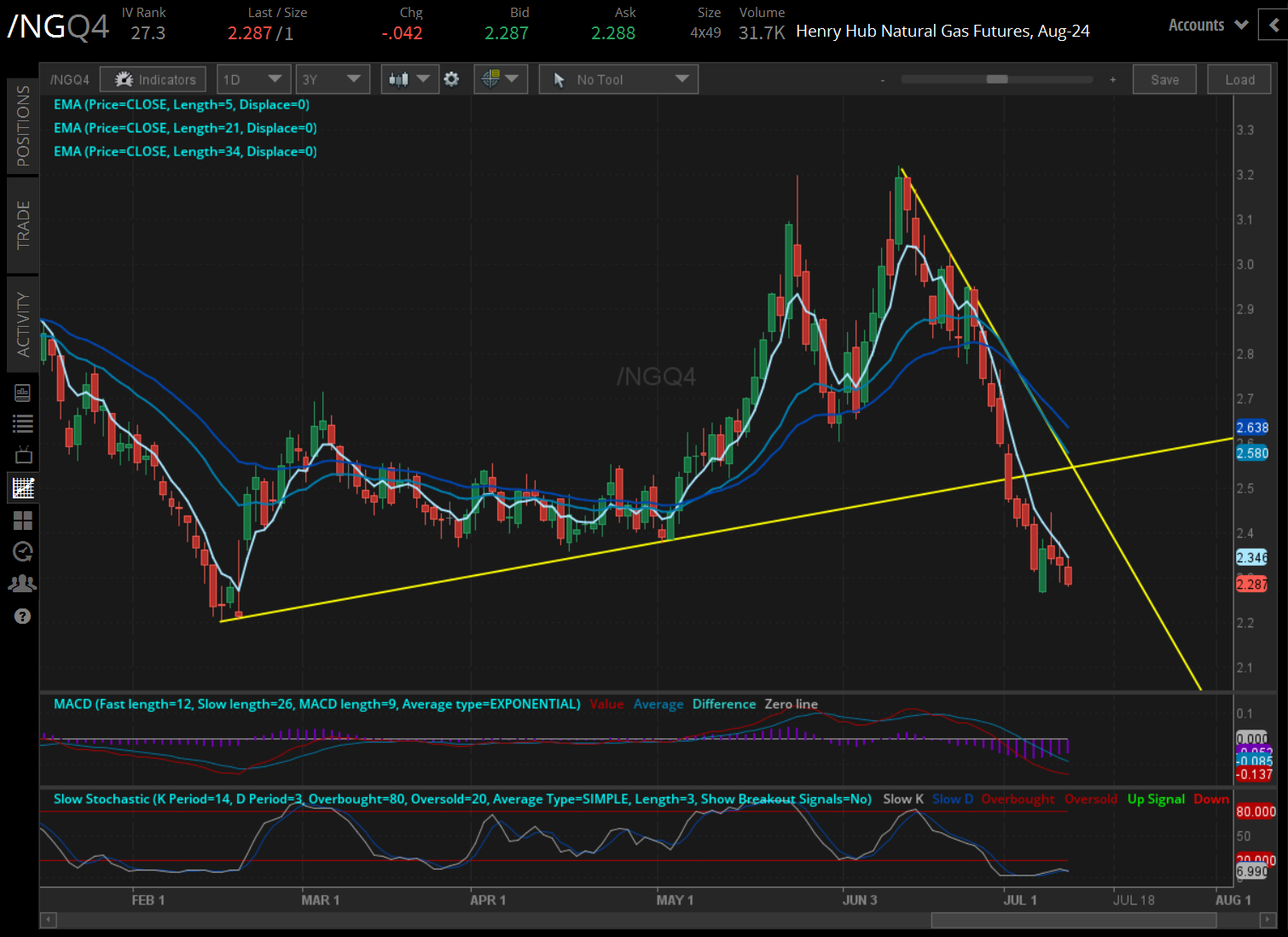This screenshot has width=1288, height=937.
Task: Switch to the POSITIONS side tab
Action: point(23,125)
